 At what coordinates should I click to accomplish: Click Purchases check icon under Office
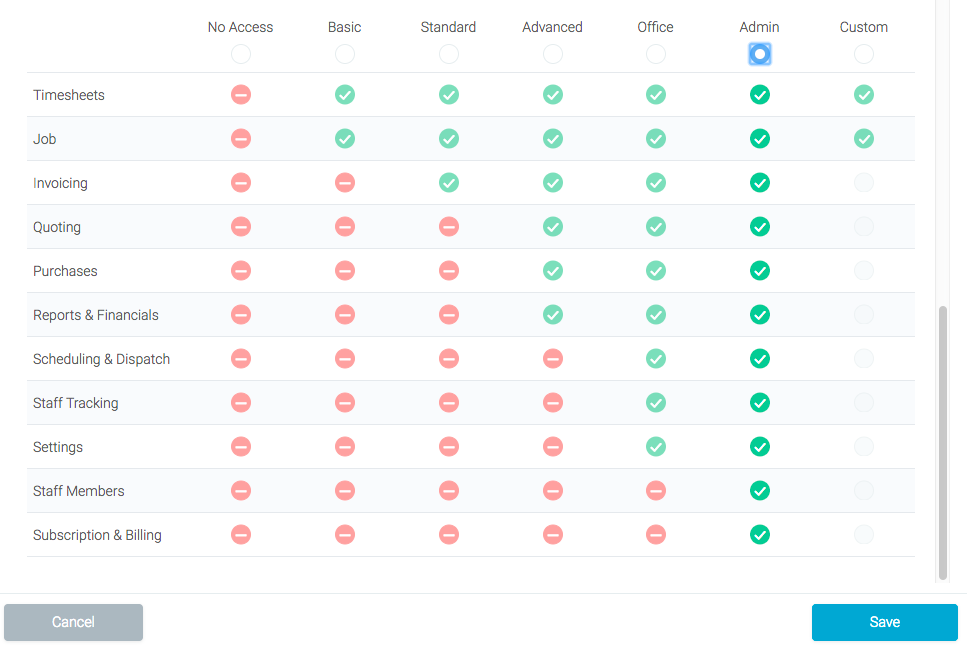[656, 271]
